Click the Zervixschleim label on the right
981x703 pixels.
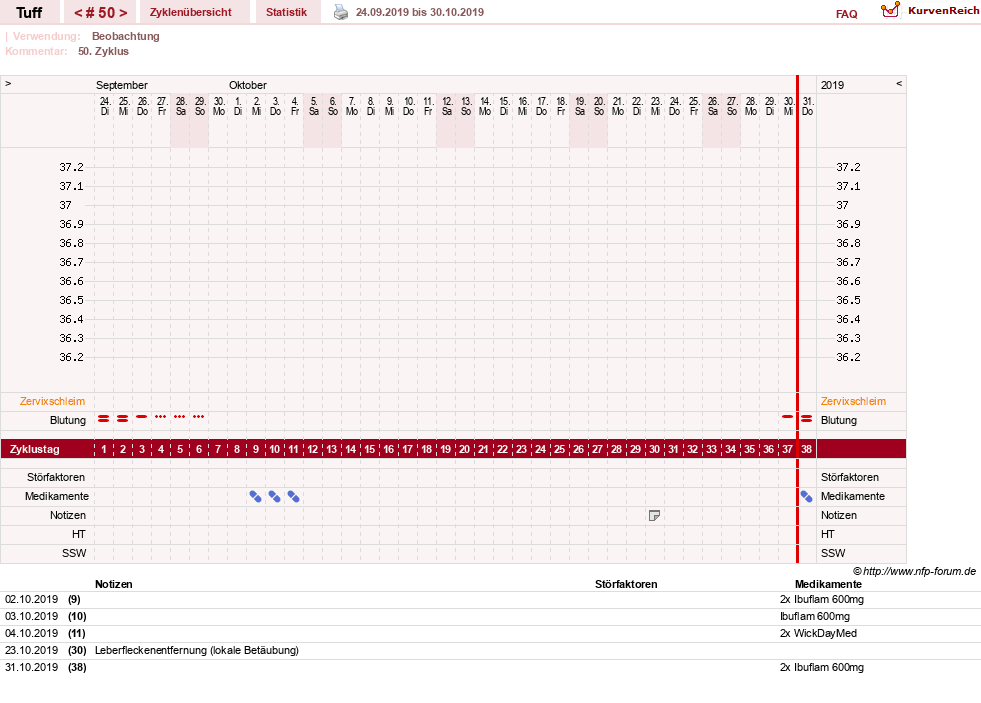pyautogui.click(x=853, y=402)
